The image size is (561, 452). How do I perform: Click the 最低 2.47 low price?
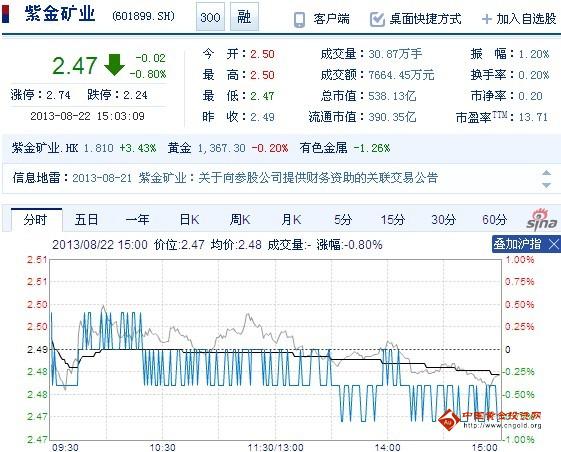coord(262,96)
